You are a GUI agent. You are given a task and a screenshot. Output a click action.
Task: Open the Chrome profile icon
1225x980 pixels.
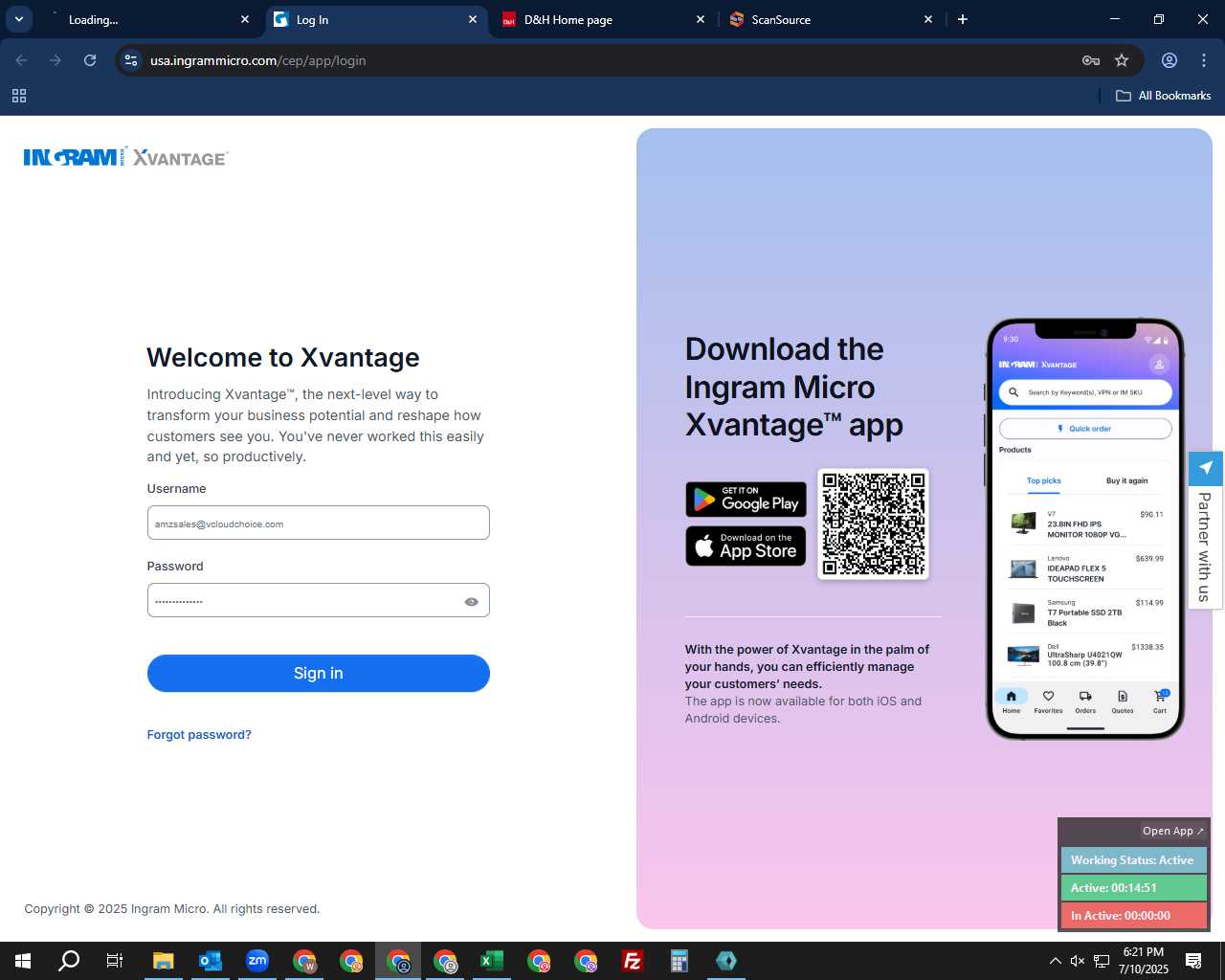[x=1169, y=60]
